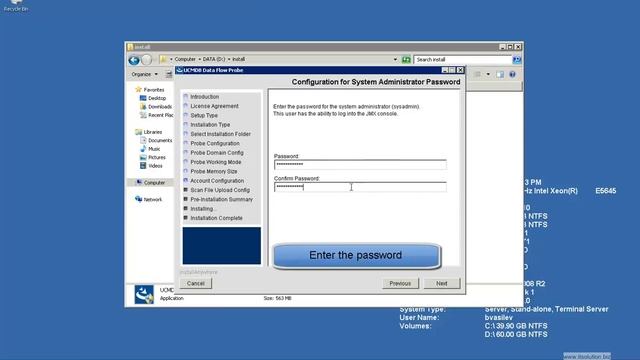Open the Recycle Bin desktop icon

point(16,5)
